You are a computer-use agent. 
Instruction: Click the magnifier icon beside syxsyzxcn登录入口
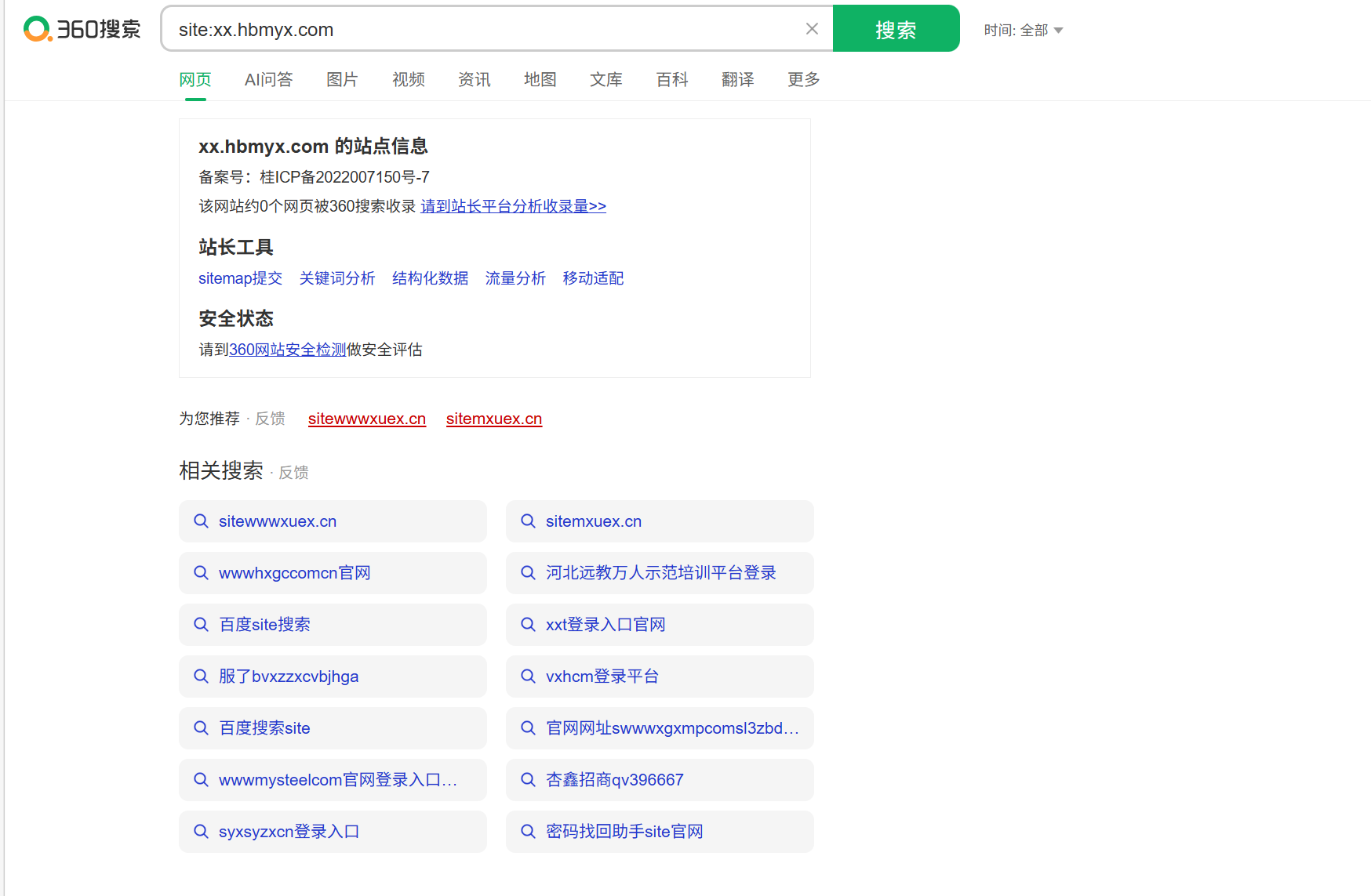click(x=202, y=832)
